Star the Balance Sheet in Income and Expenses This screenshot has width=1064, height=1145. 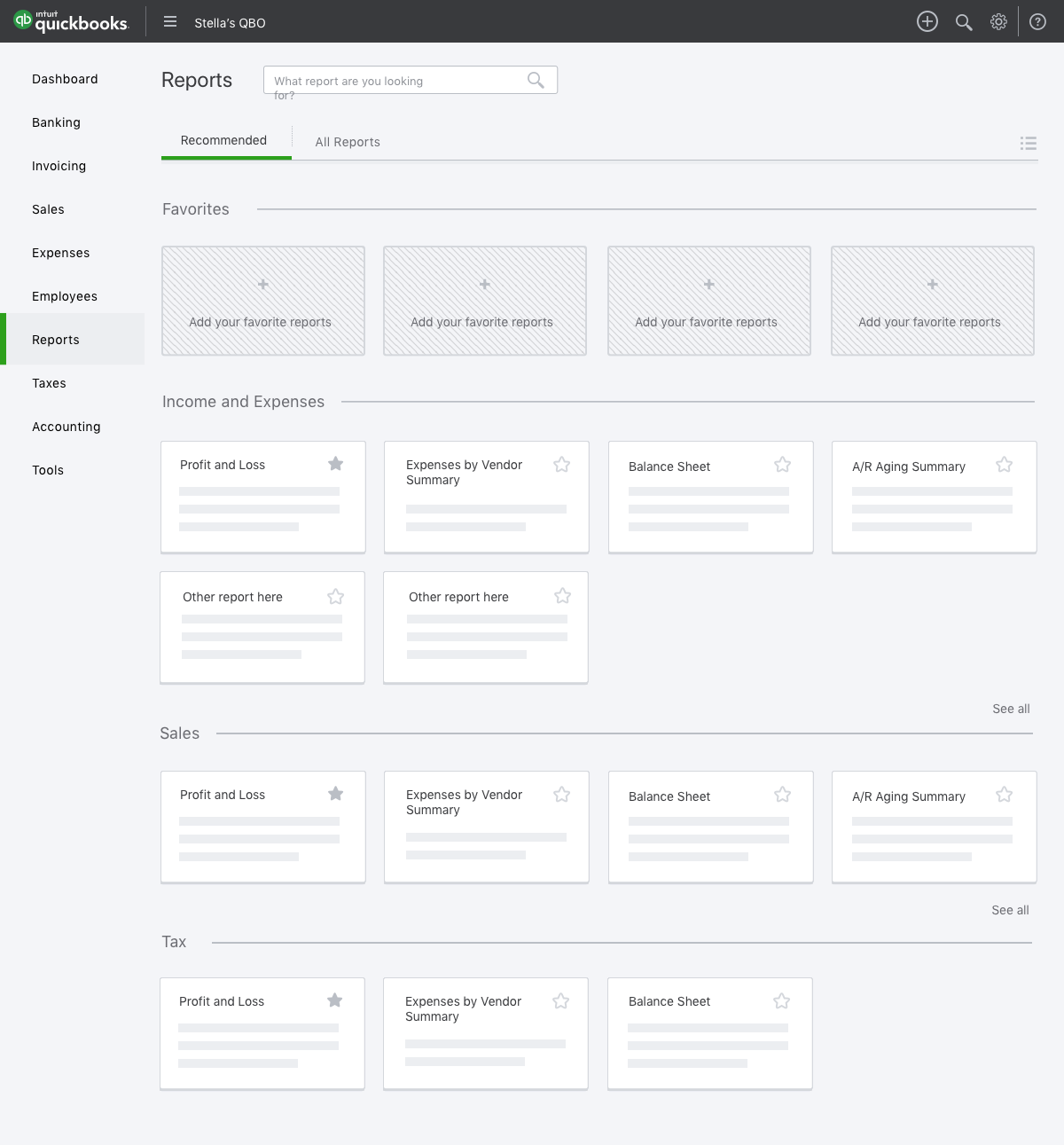coord(782,465)
